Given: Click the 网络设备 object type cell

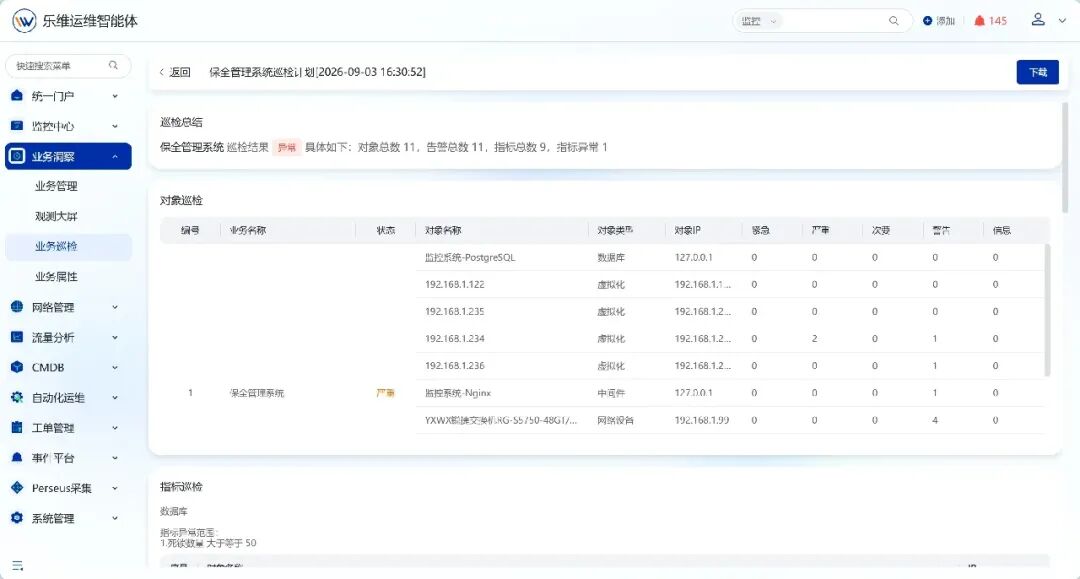Looking at the screenshot, I should point(615,420).
